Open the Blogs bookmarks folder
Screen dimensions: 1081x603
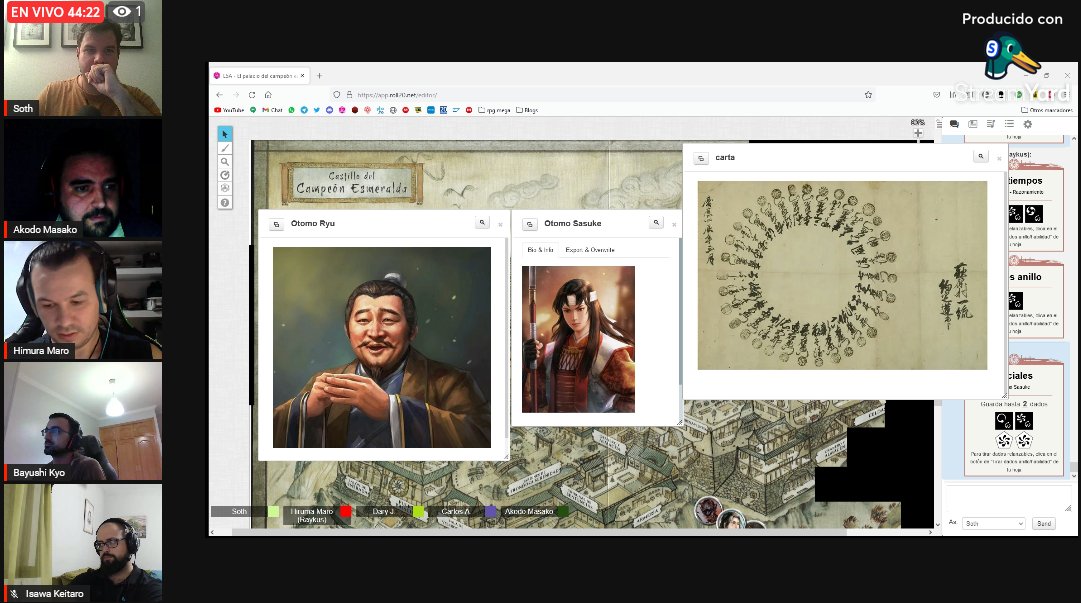click(527, 110)
